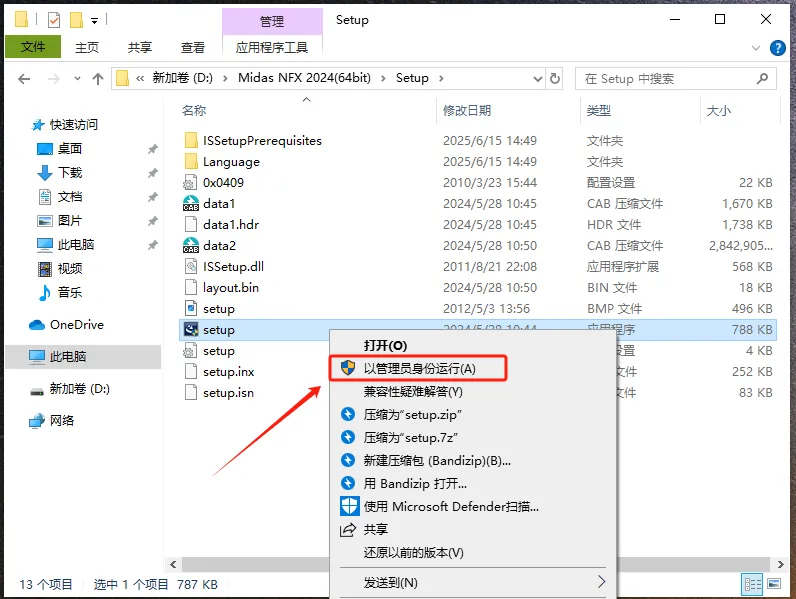
Task: Select the layout.bin file
Action: 231,288
